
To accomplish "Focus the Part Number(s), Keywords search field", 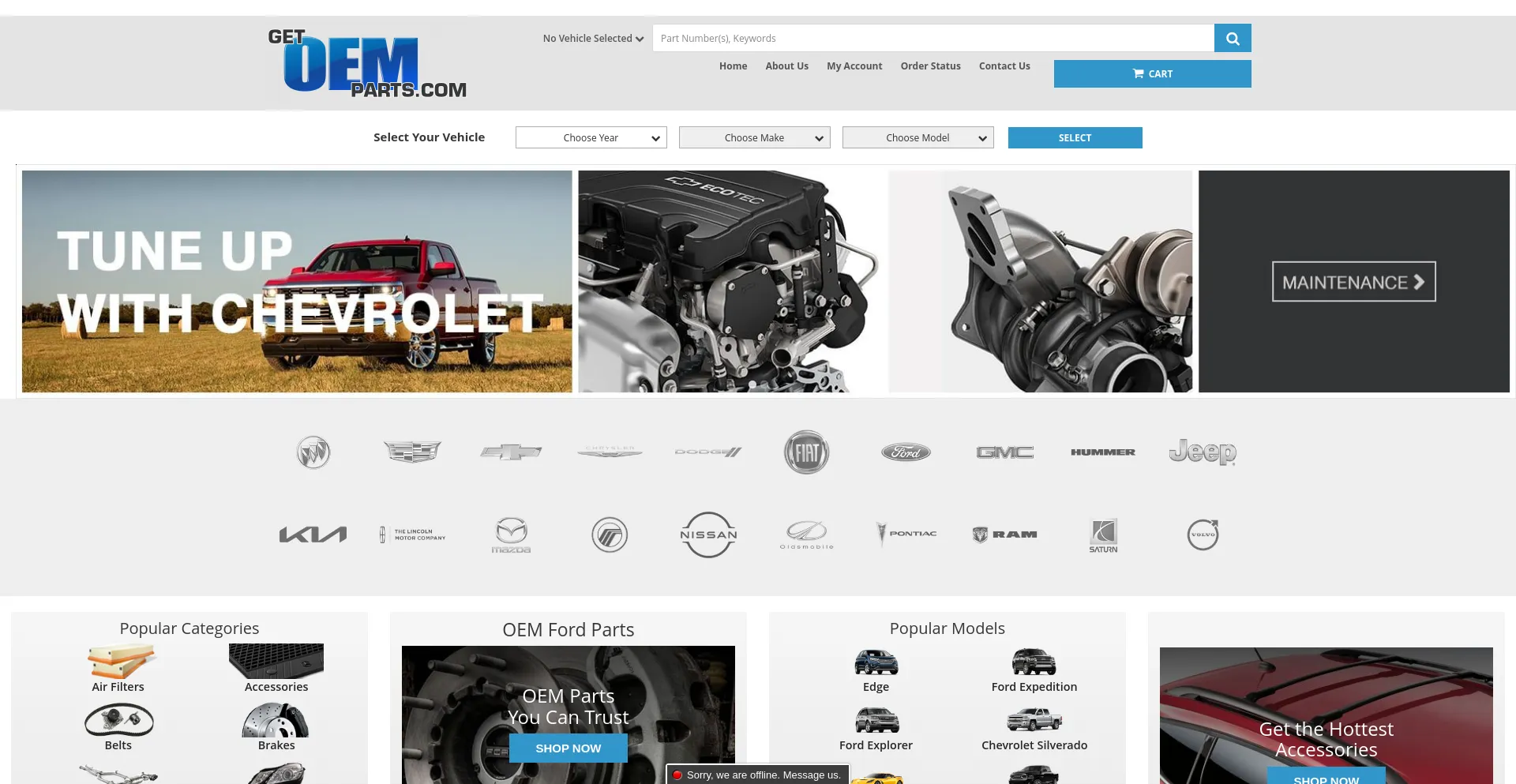I will click(933, 38).
